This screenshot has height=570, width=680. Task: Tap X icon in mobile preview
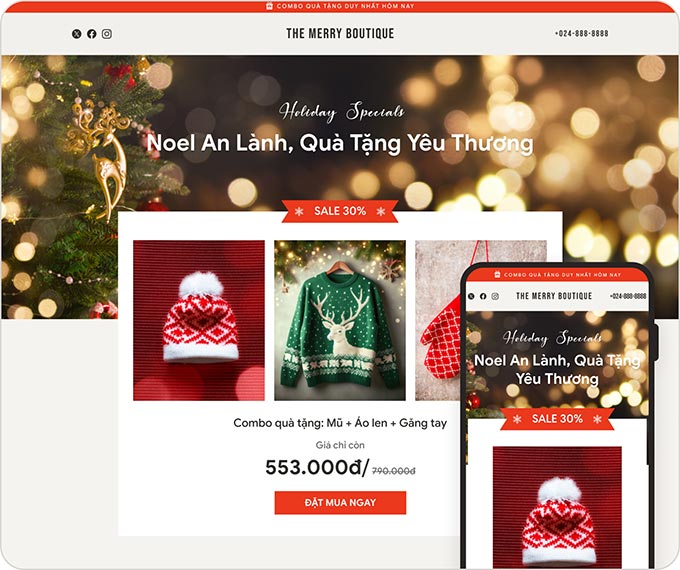coord(471,296)
